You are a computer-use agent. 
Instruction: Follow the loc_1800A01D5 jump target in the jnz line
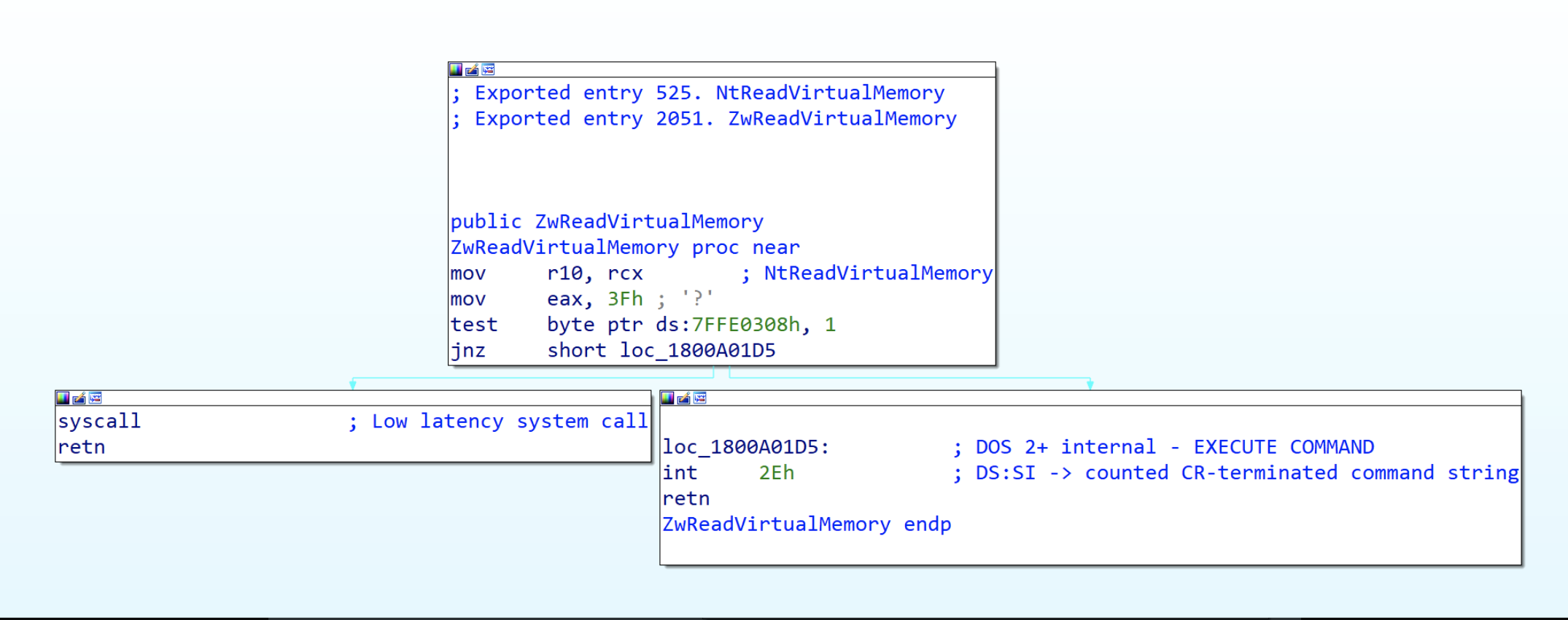tap(697, 351)
